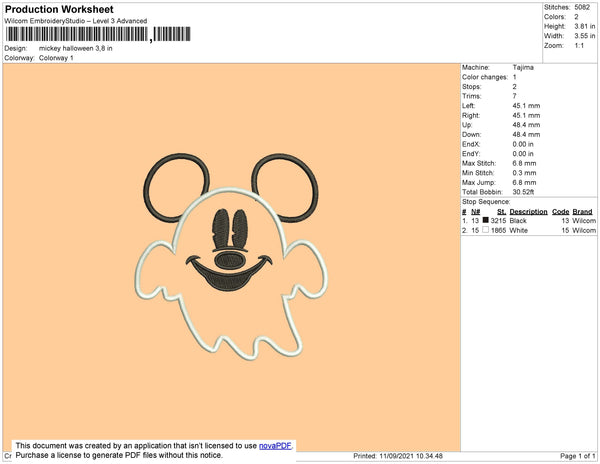Click the Height value 3.81 in
The height and width of the screenshot is (464, 600).
point(585,26)
